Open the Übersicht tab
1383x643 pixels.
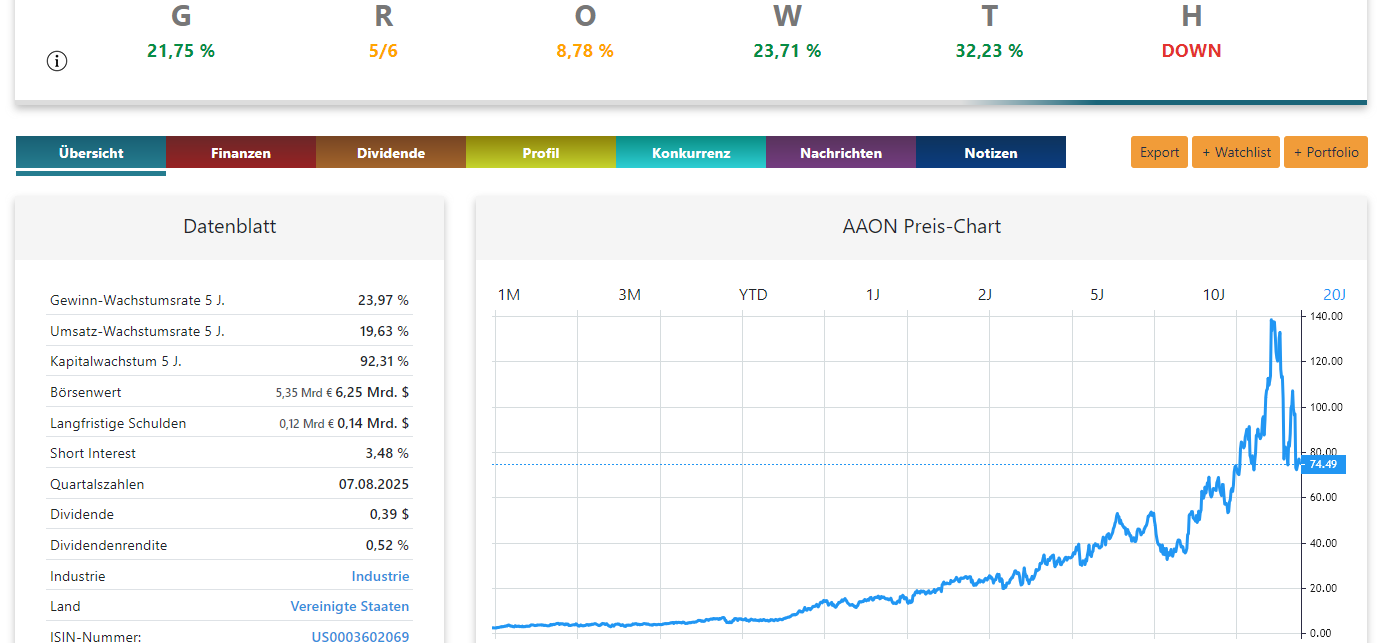click(x=91, y=153)
